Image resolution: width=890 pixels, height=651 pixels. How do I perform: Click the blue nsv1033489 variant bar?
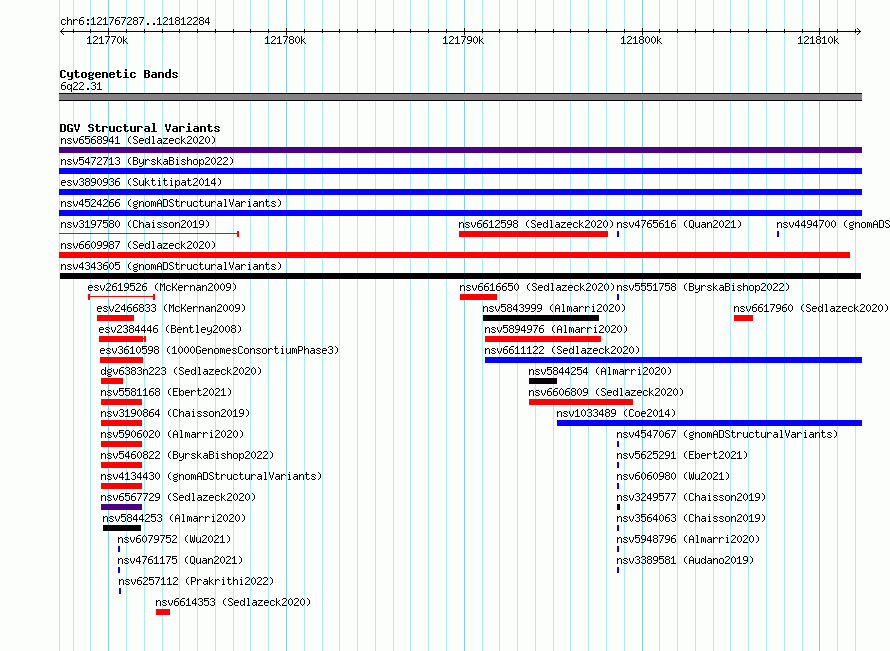(710, 423)
